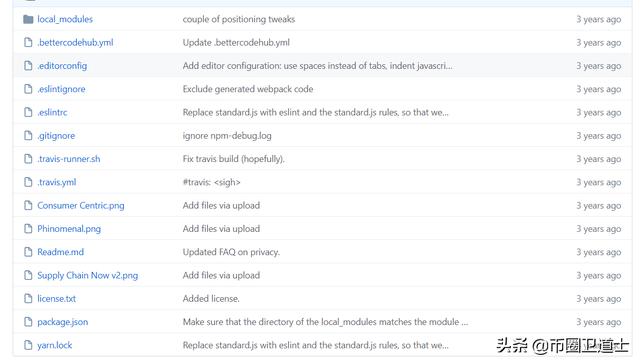Open the .travis-runner.sh file
The width and height of the screenshot is (640, 364).
tap(69, 159)
